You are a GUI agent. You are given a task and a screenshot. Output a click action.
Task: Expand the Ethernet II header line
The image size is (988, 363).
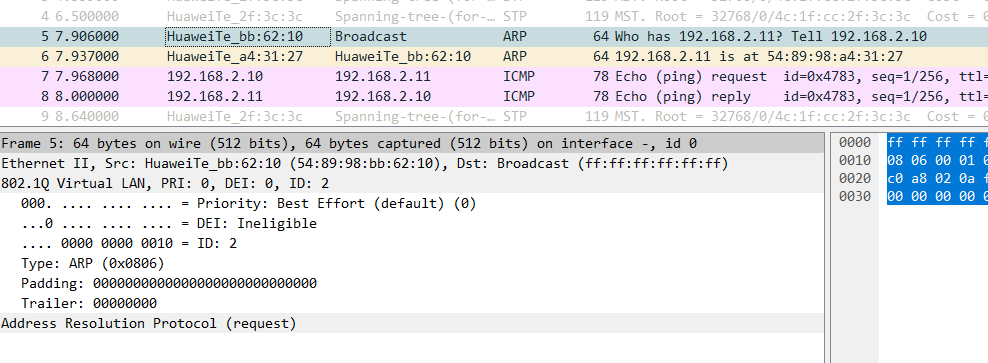click(411, 164)
